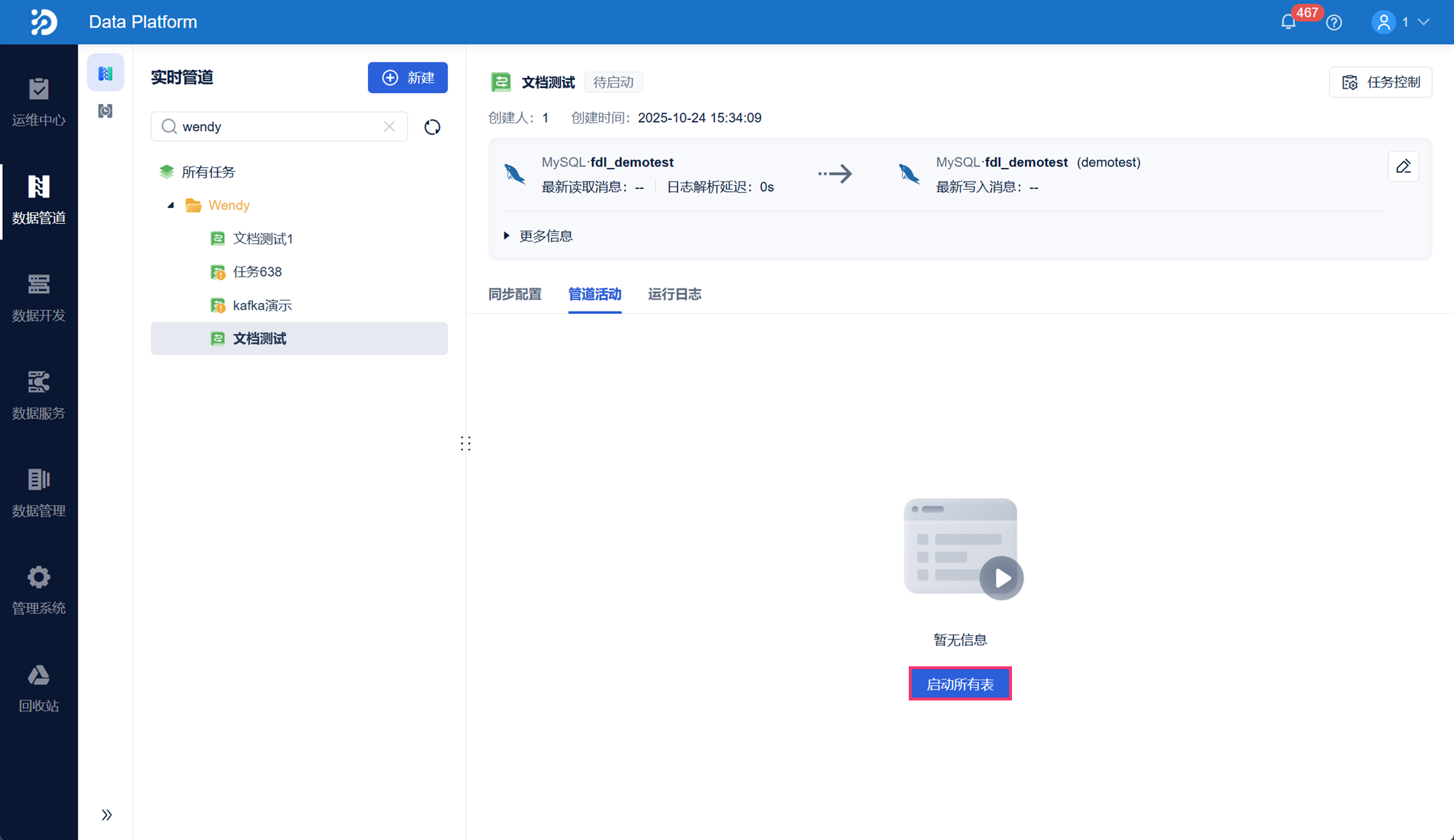Screen dimensions: 1454x840
Task: Click the 新建 button
Action: [x=408, y=78]
